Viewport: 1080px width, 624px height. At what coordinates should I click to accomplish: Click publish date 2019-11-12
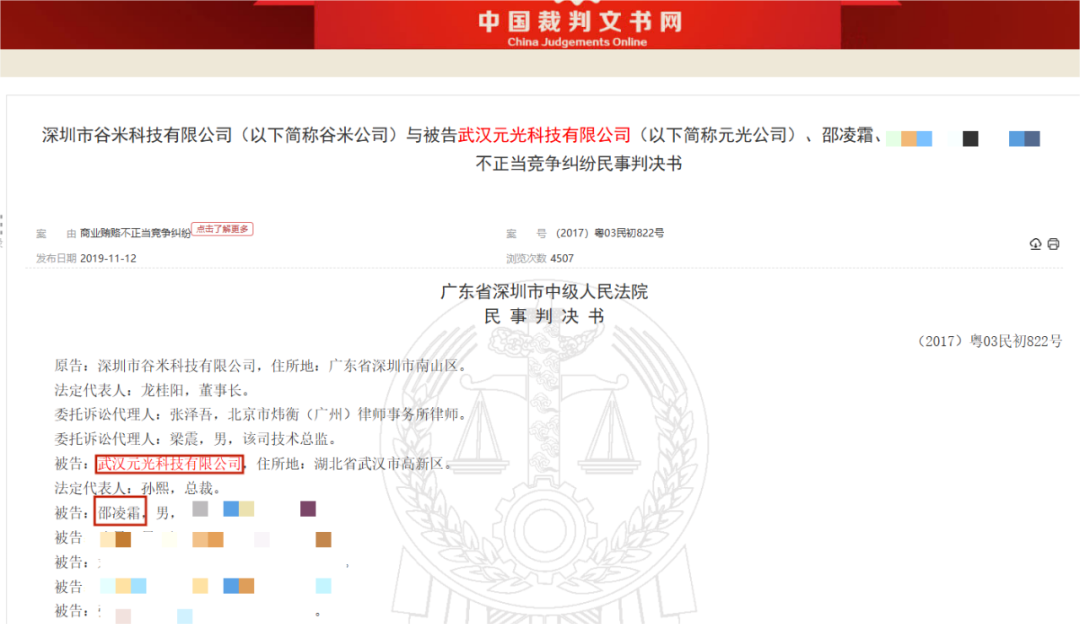click(108, 258)
